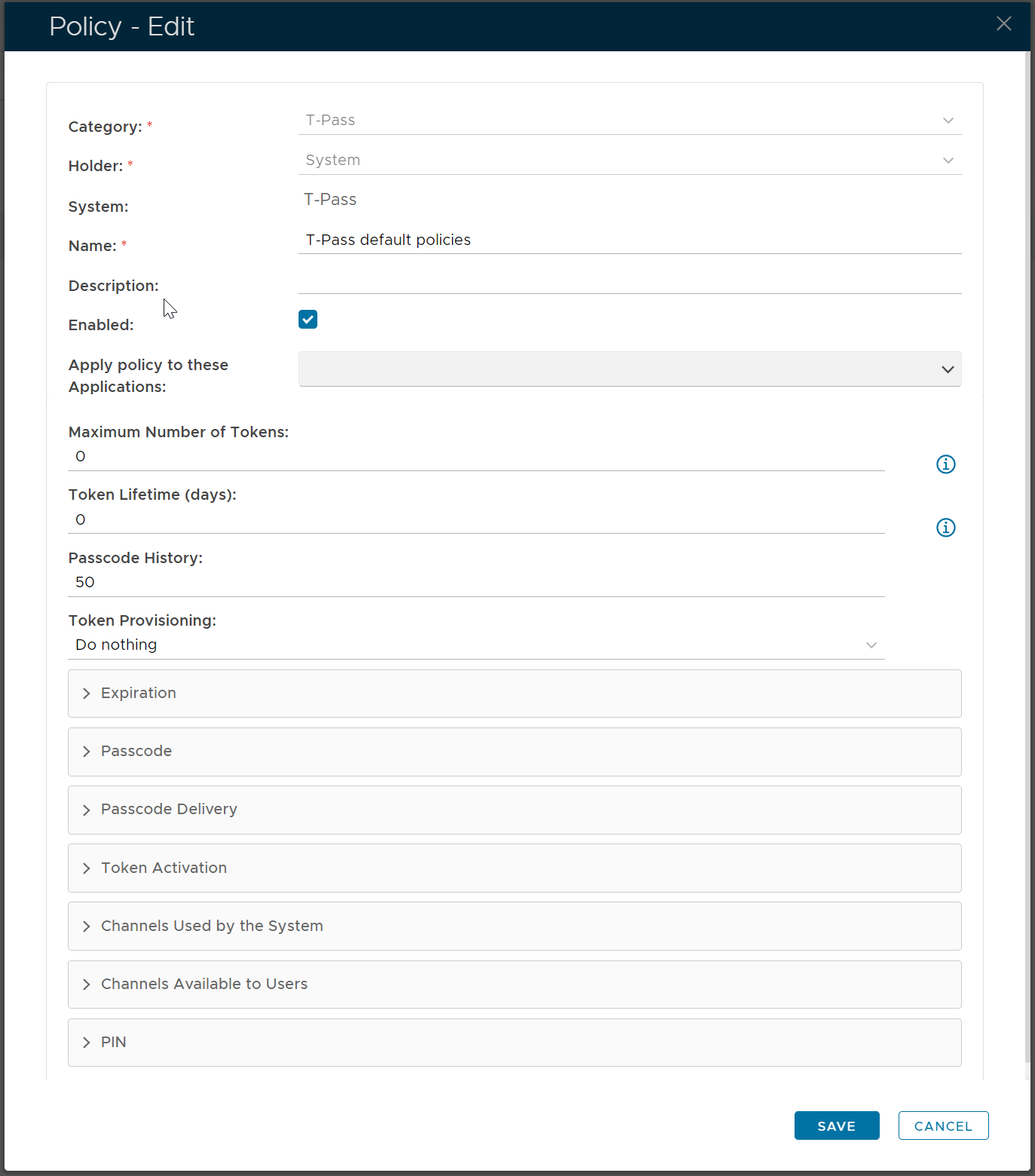Expand Channels Used by the System section
Image resolution: width=1035 pixels, height=1176 pixels.
[x=514, y=926]
